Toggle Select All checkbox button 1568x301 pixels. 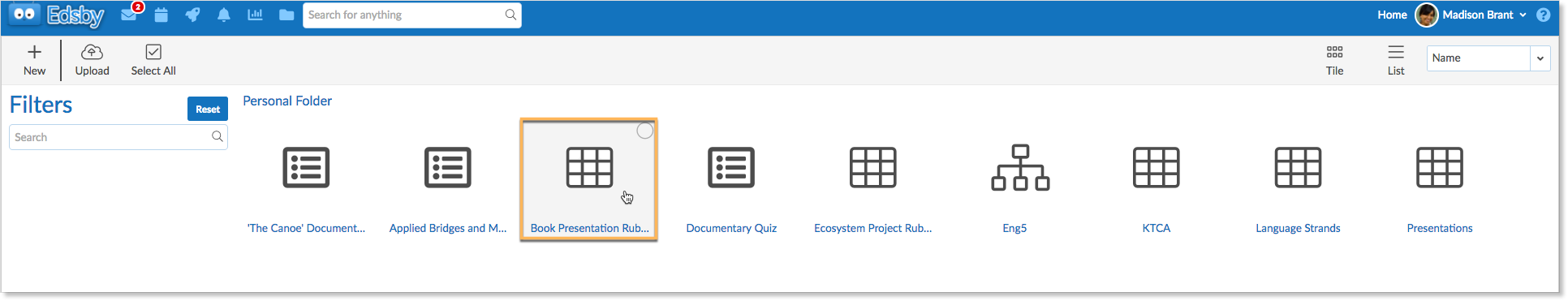153,60
